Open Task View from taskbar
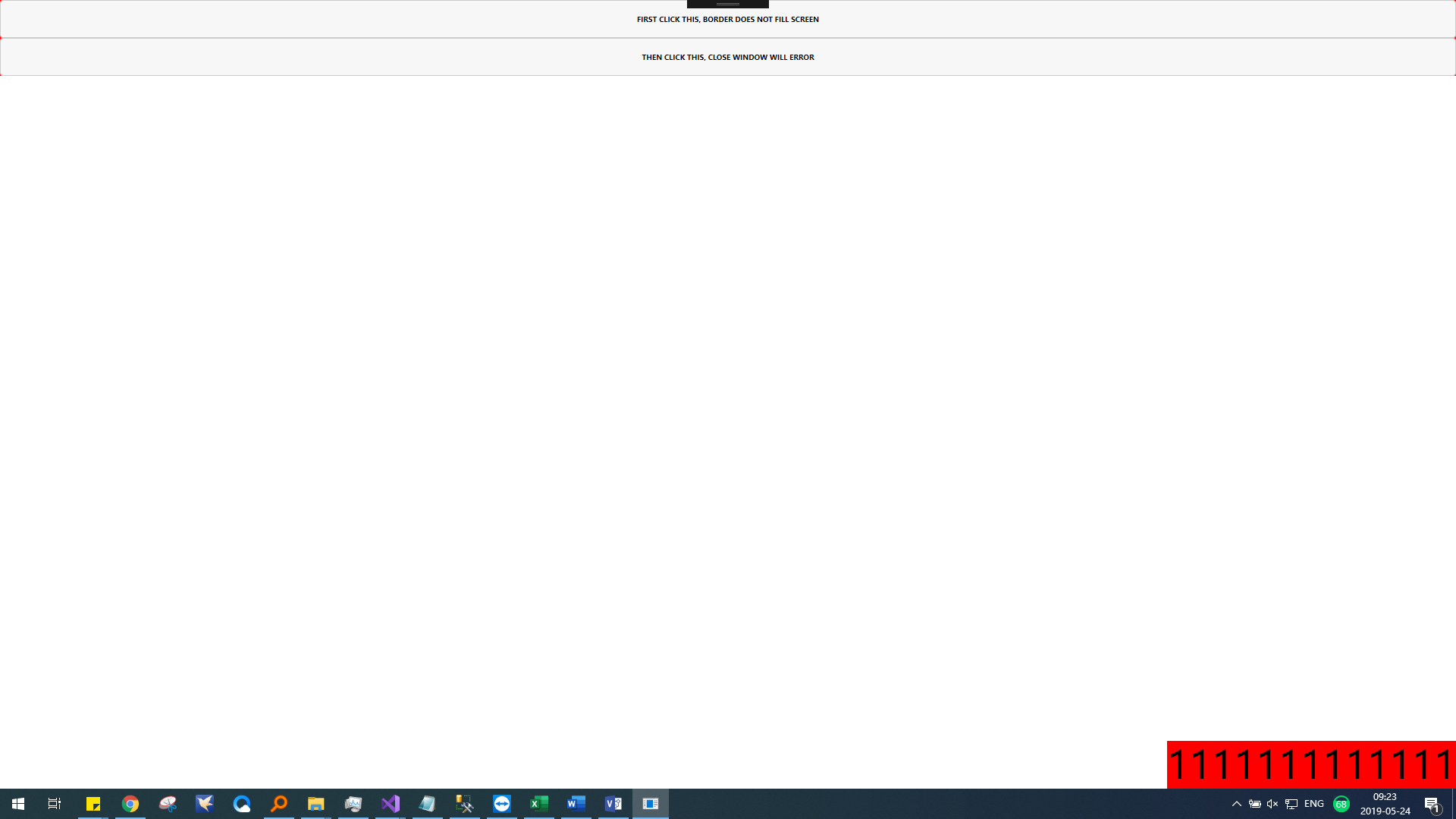 [55, 804]
